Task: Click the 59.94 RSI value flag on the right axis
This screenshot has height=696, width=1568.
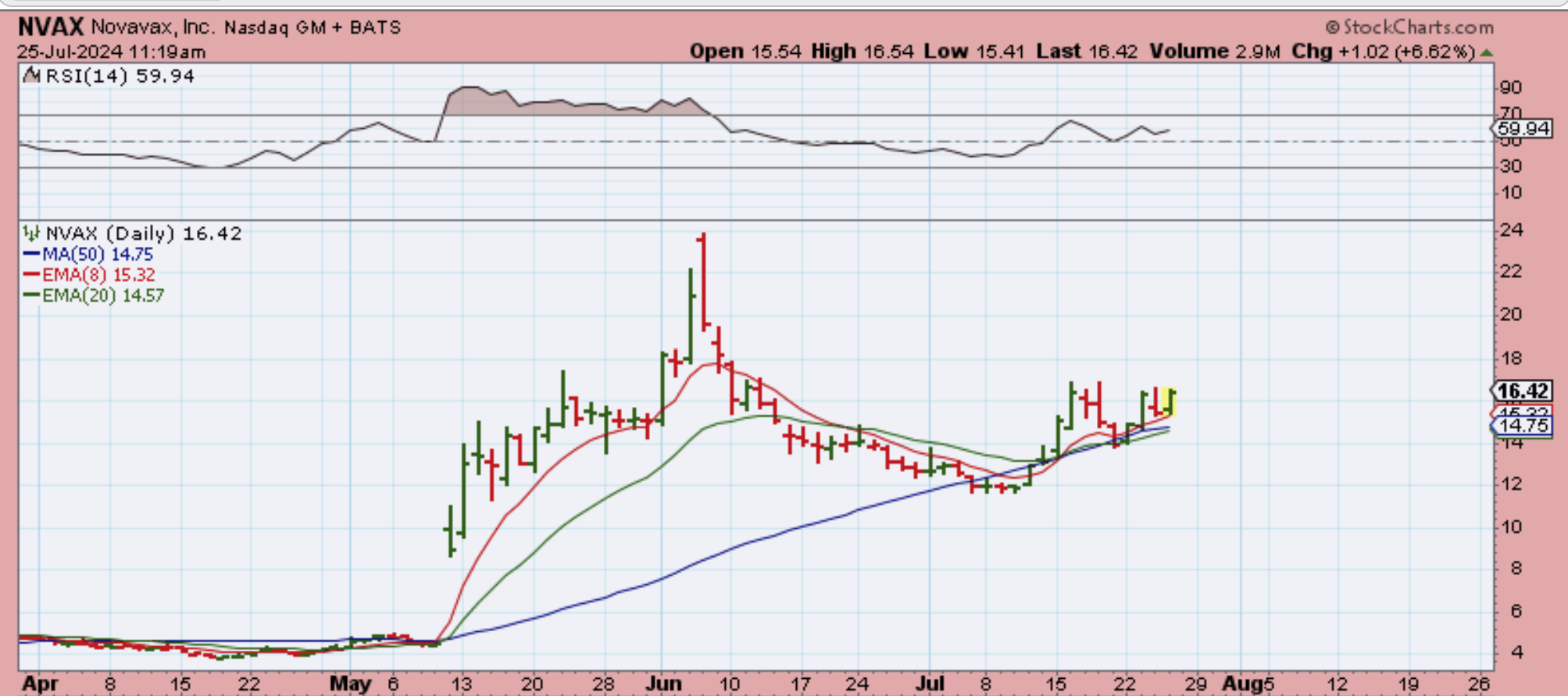Action: 1522,128
